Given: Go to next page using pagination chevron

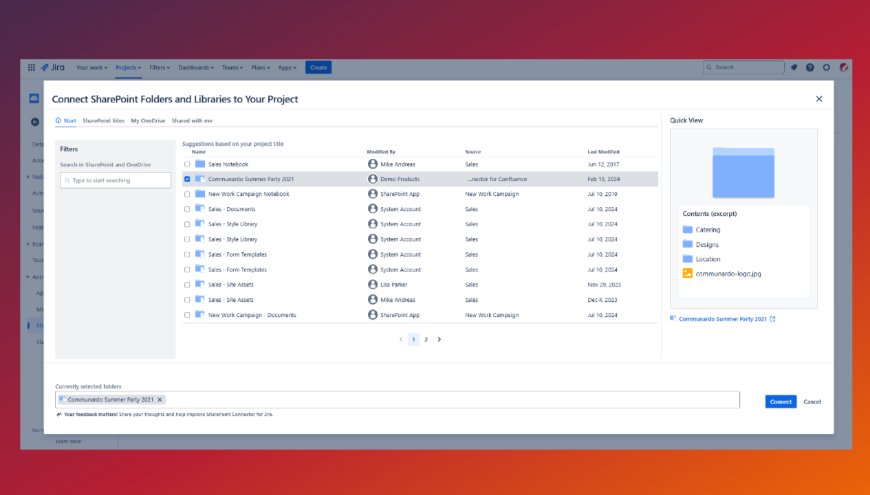Looking at the screenshot, I should point(439,339).
